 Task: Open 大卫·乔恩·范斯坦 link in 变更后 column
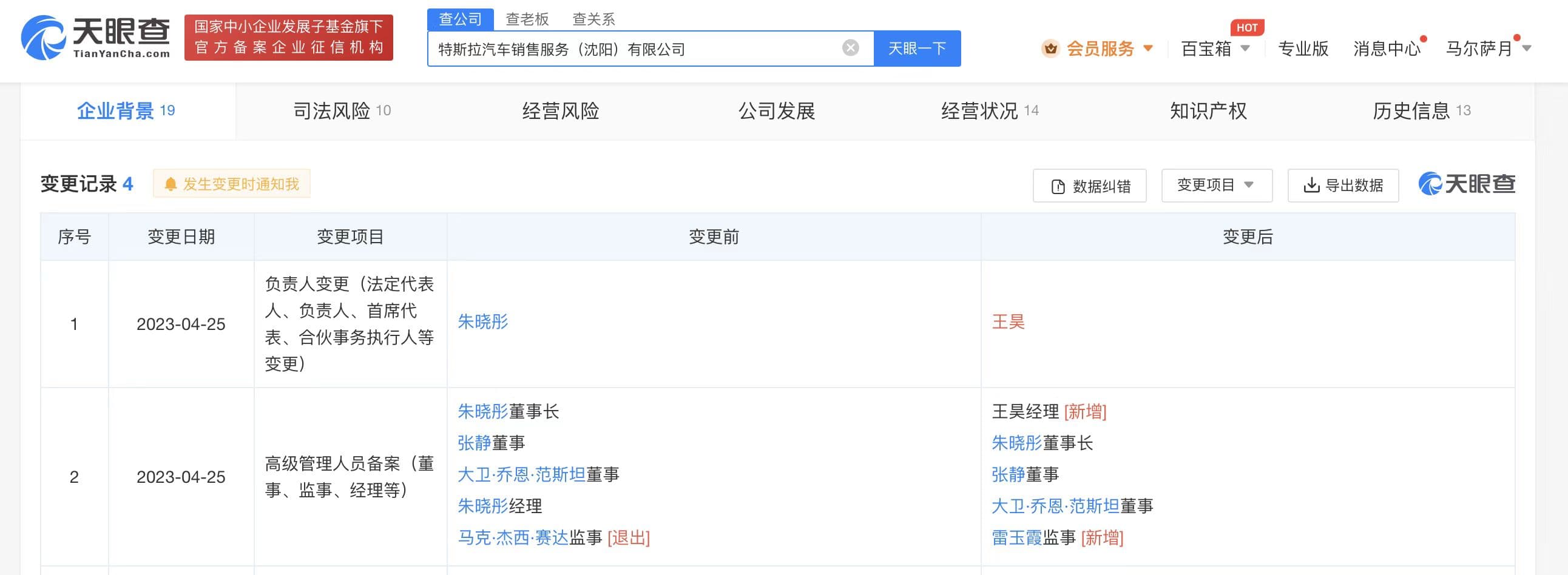(x=1055, y=506)
